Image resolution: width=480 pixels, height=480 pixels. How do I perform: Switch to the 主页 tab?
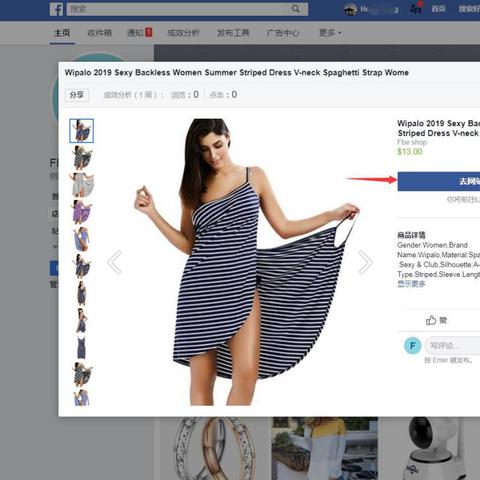coord(62,33)
